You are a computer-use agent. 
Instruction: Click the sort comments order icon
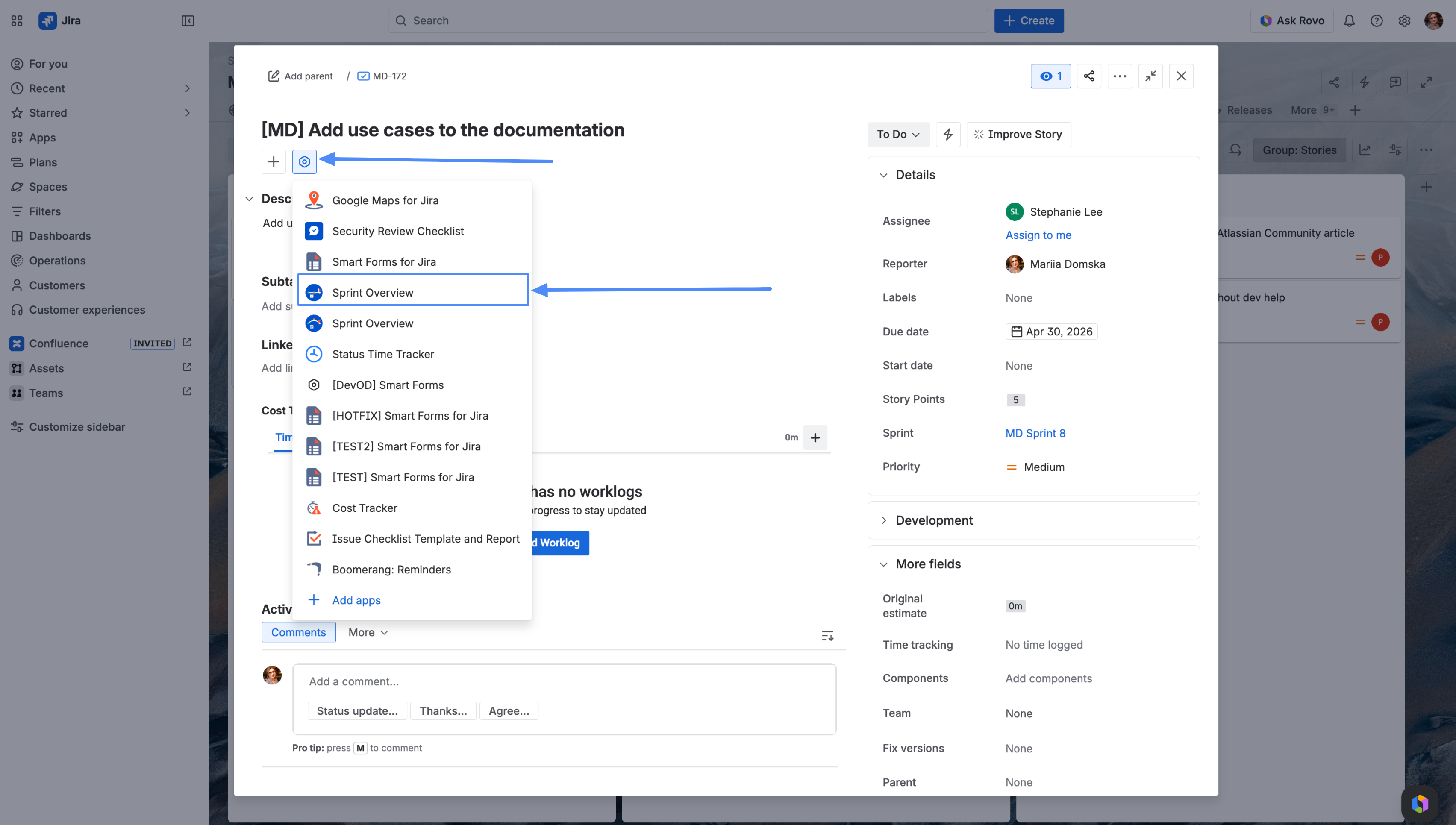tap(827, 635)
